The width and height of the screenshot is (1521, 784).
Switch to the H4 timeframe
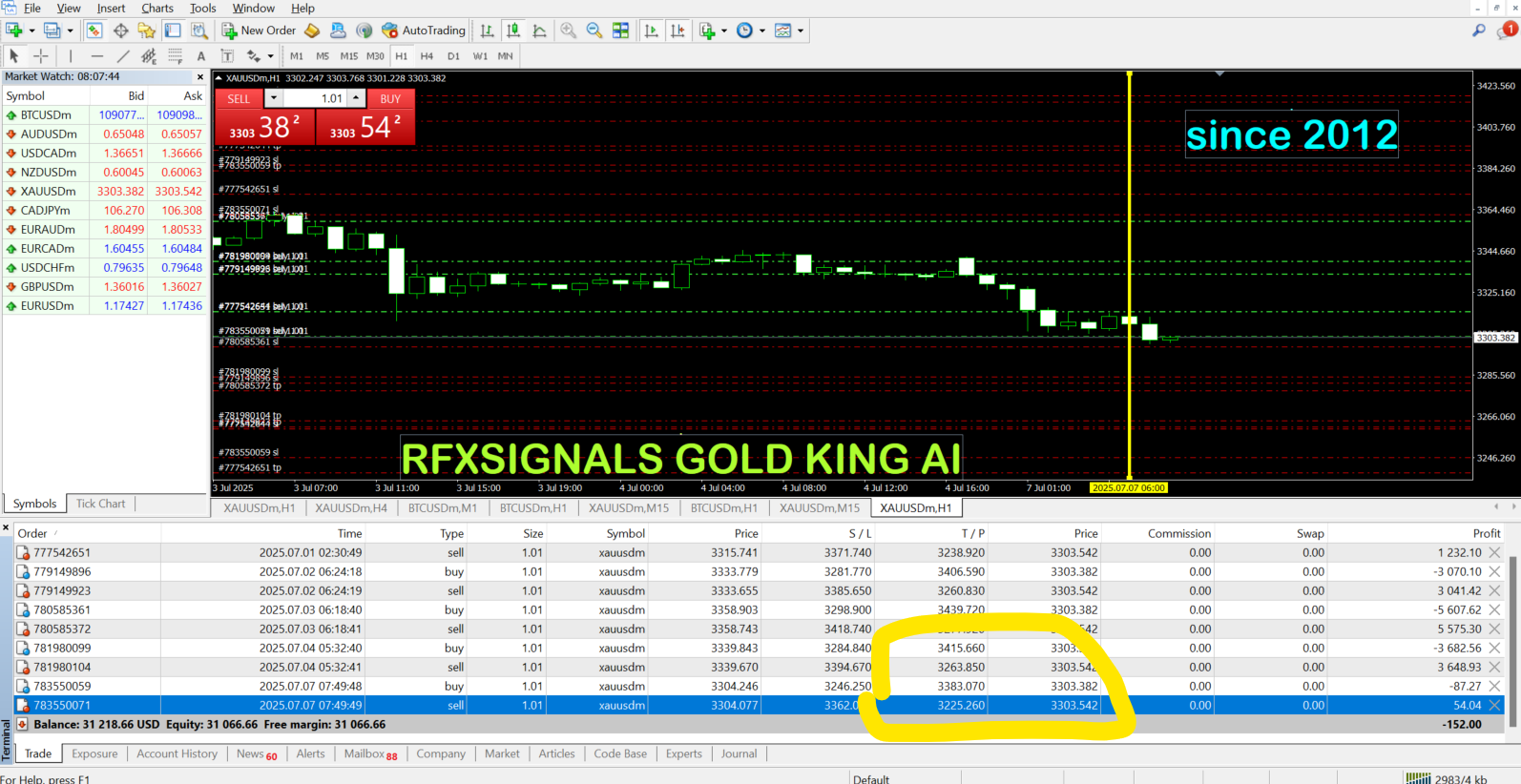click(427, 56)
